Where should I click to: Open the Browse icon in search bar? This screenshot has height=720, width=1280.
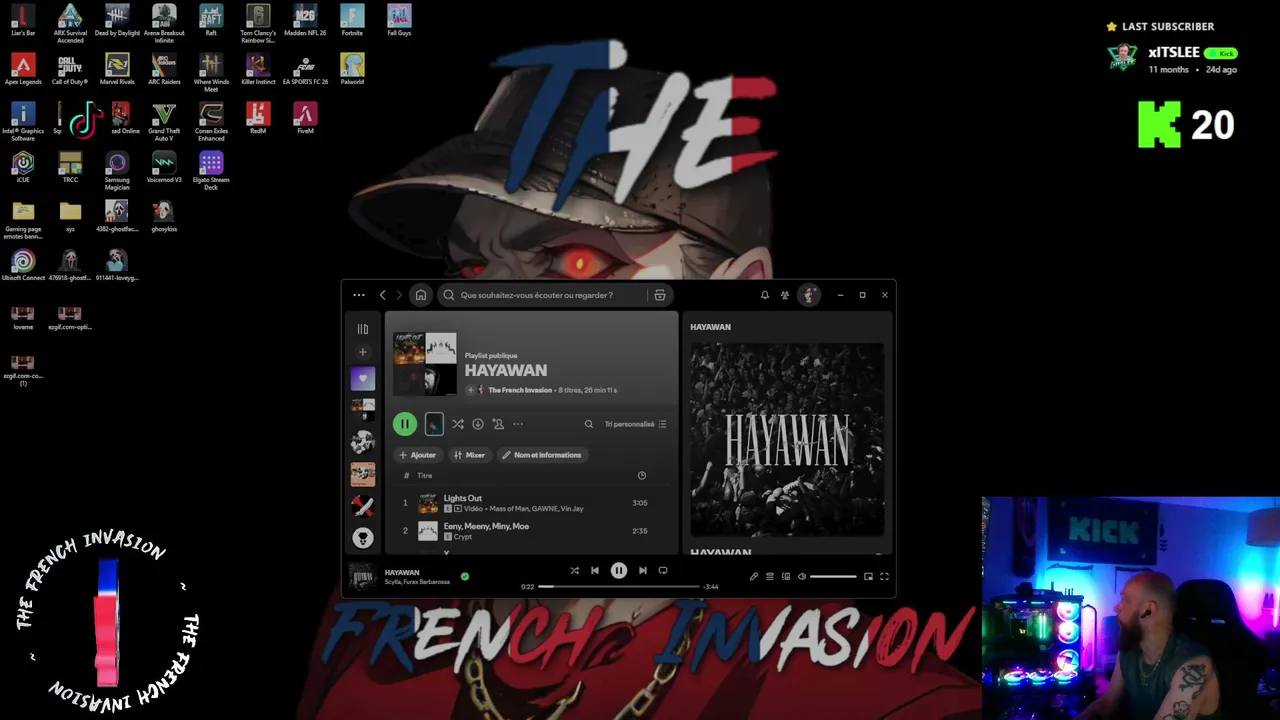click(659, 295)
